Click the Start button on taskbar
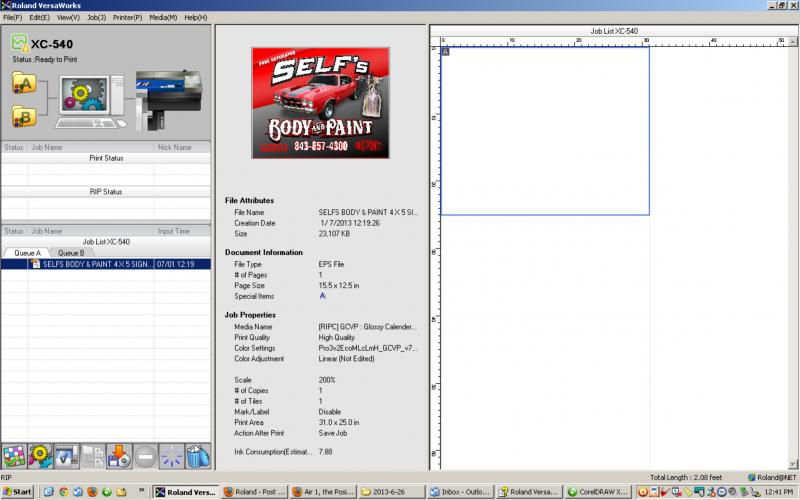Viewport: 800px width, 500px height. 17,492
